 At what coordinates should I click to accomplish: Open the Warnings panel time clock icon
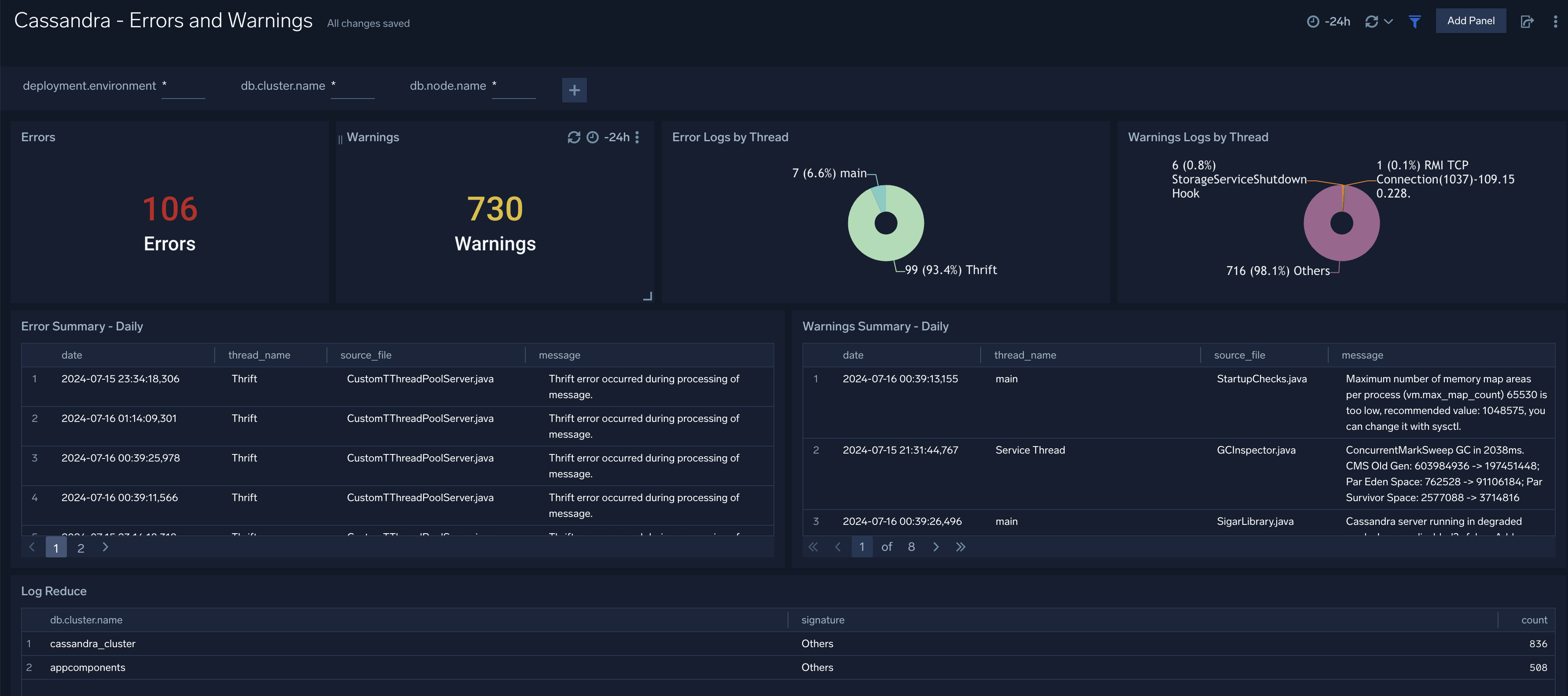coord(592,137)
